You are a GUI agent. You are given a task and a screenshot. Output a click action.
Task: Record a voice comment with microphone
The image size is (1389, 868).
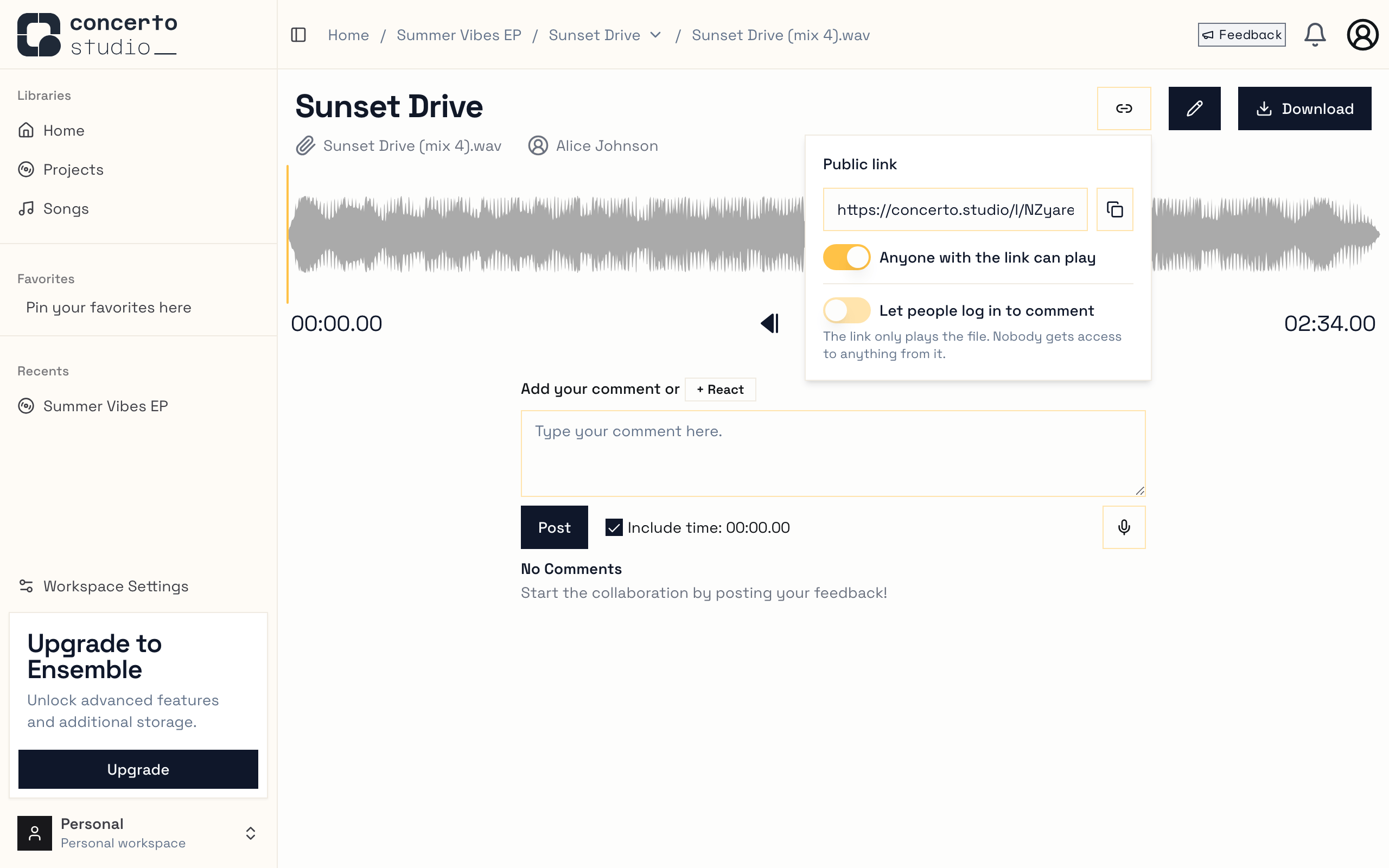click(x=1124, y=527)
